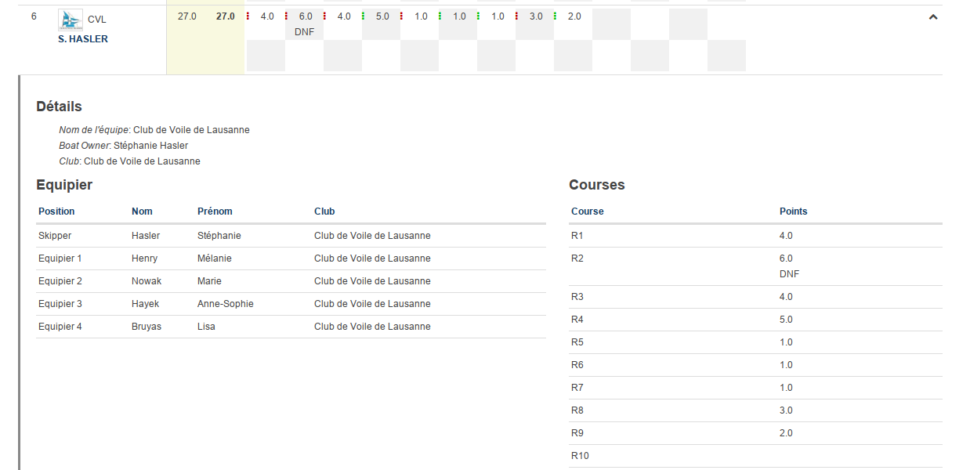Click the bold 27.0 net total score
This screenshot has height=470, width=970.
pyautogui.click(x=225, y=17)
